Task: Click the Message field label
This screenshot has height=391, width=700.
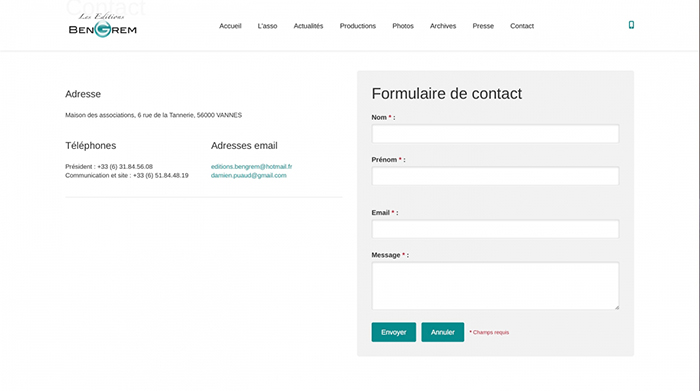Action: pos(390,255)
